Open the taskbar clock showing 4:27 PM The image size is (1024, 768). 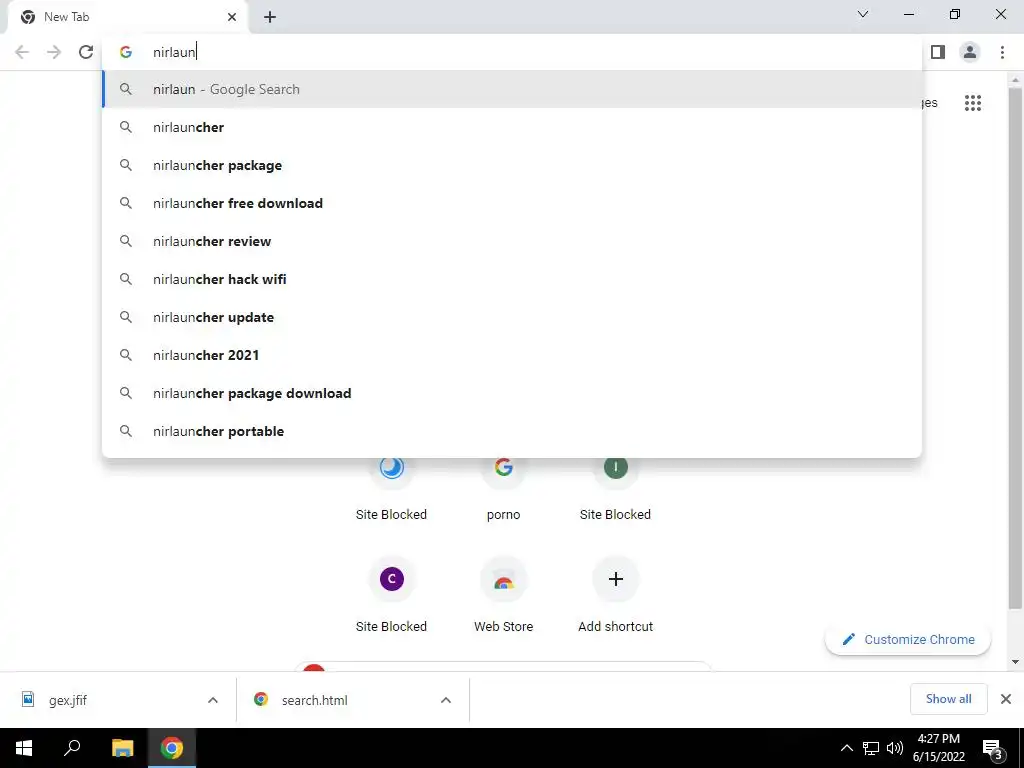point(938,748)
